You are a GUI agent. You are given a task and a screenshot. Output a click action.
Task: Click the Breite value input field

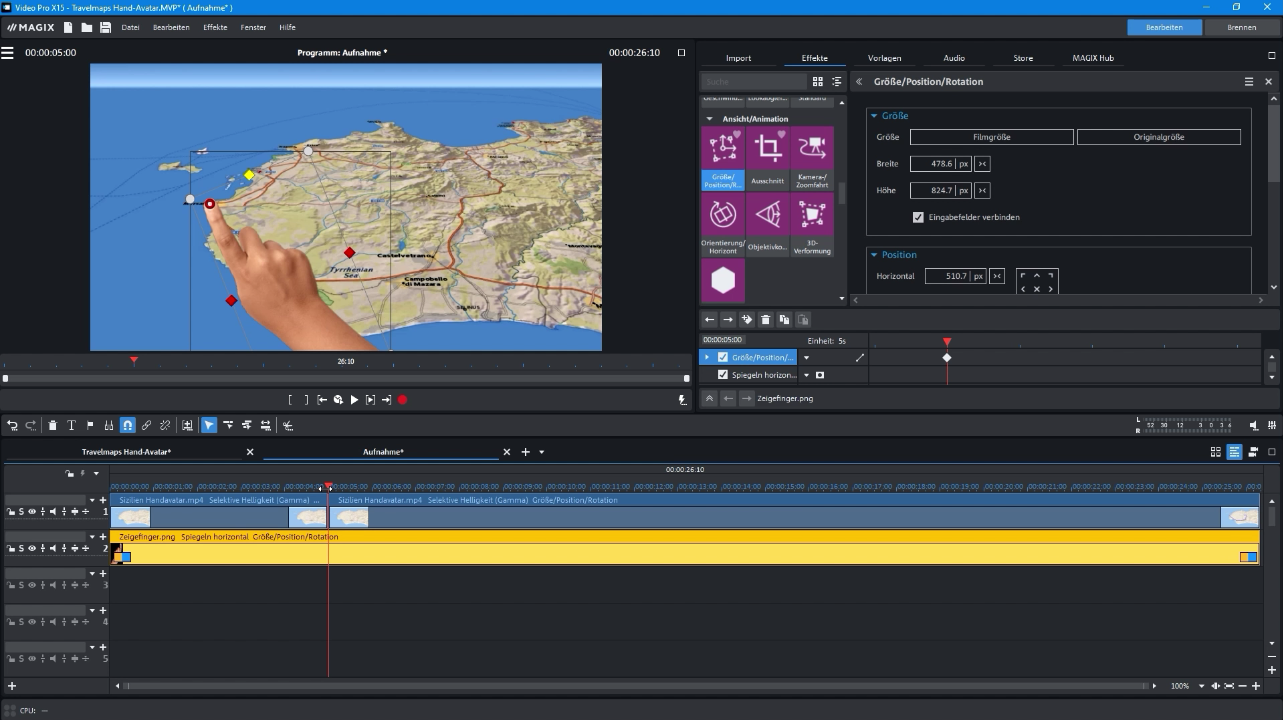(941, 163)
